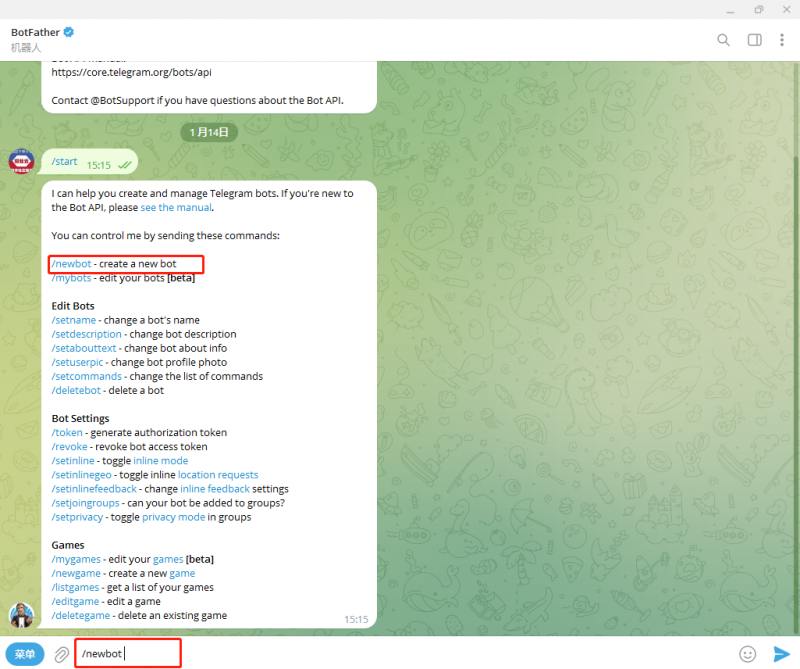Restore down the Telegram window
Viewport: 800px width, 669px height.
tap(759, 10)
